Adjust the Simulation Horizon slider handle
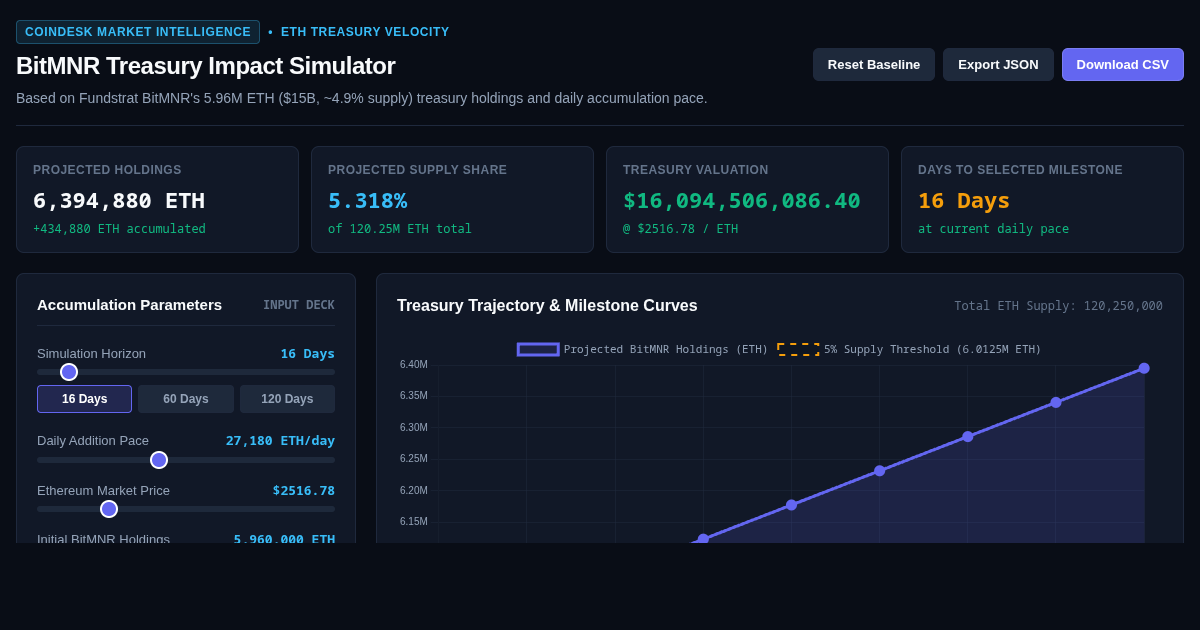Viewport: 1200px width, 630px height. 69,372
